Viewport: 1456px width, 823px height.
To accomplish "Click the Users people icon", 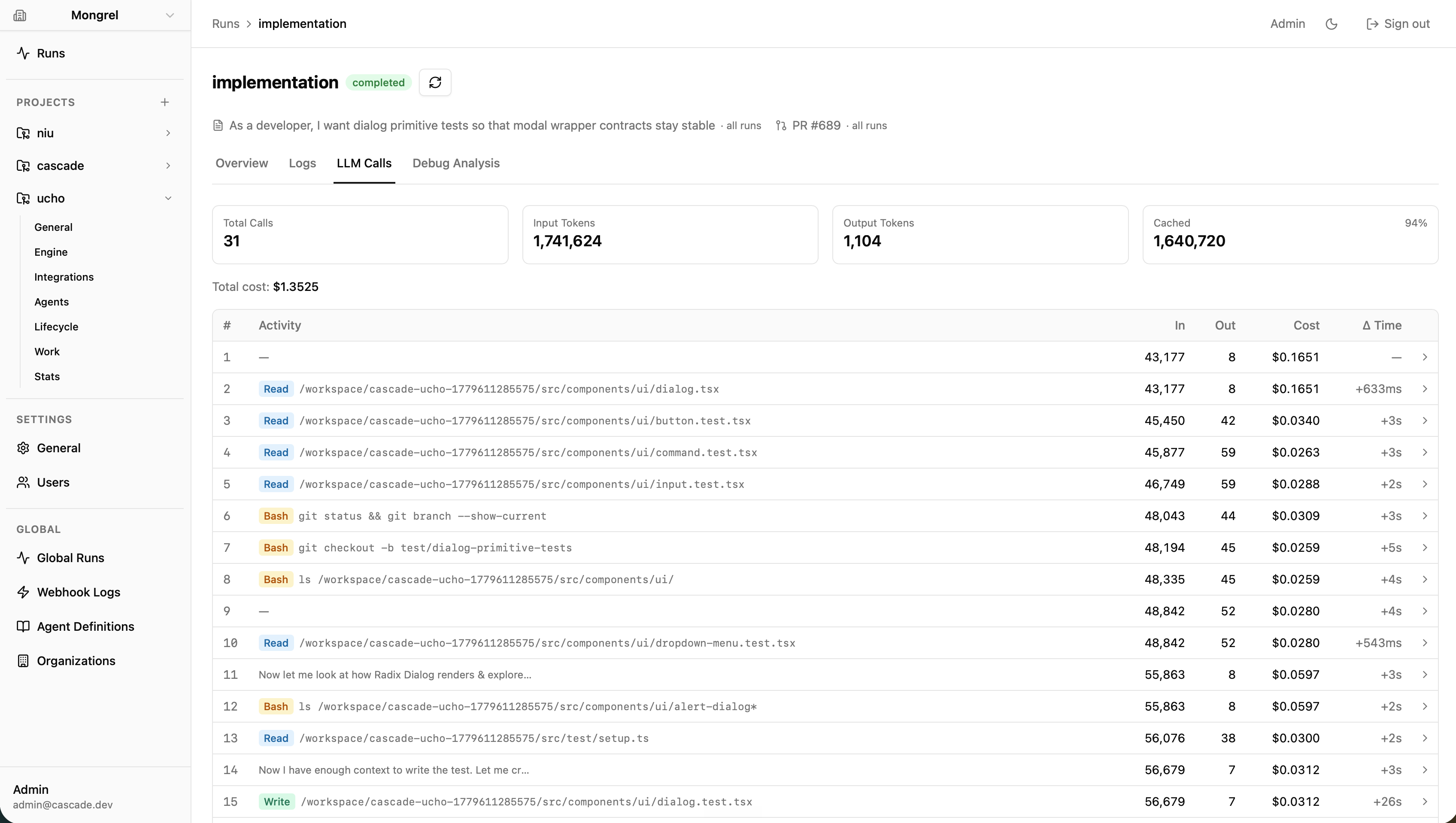I will point(23,482).
